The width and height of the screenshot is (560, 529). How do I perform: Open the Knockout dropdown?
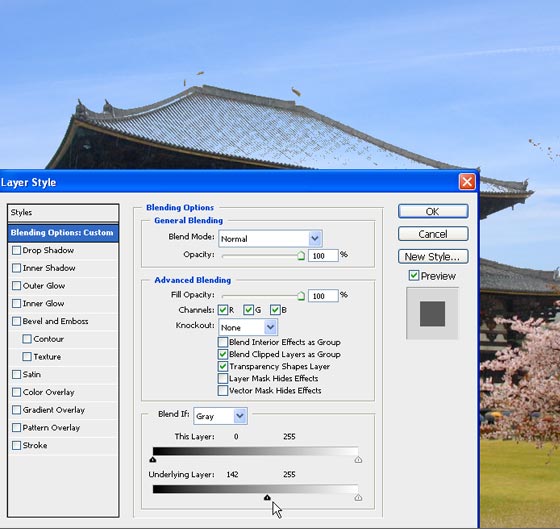pos(248,327)
